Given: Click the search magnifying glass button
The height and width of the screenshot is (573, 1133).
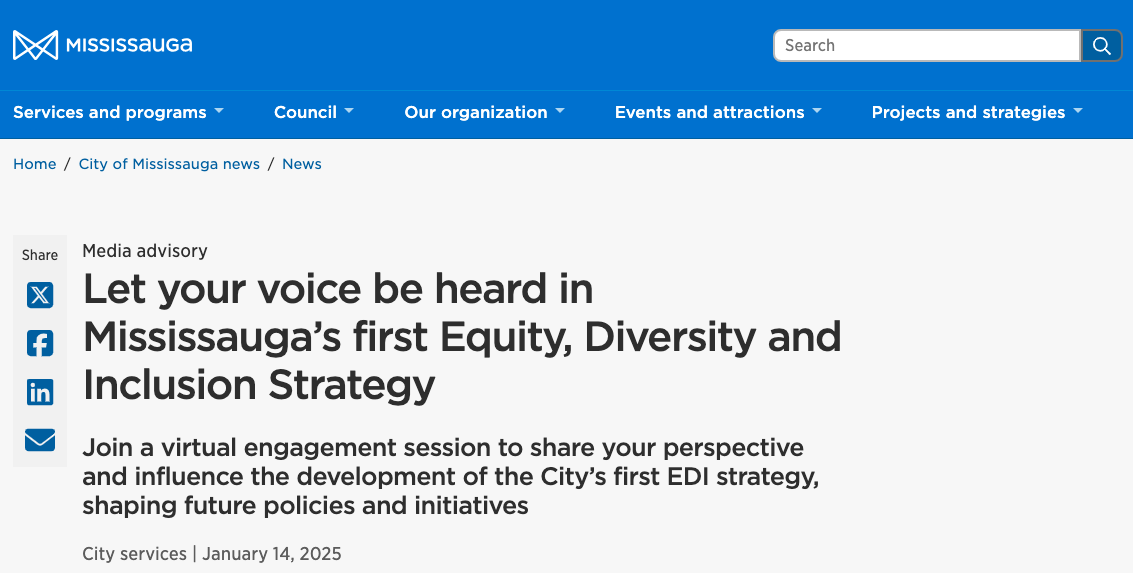Looking at the screenshot, I should click(1101, 46).
